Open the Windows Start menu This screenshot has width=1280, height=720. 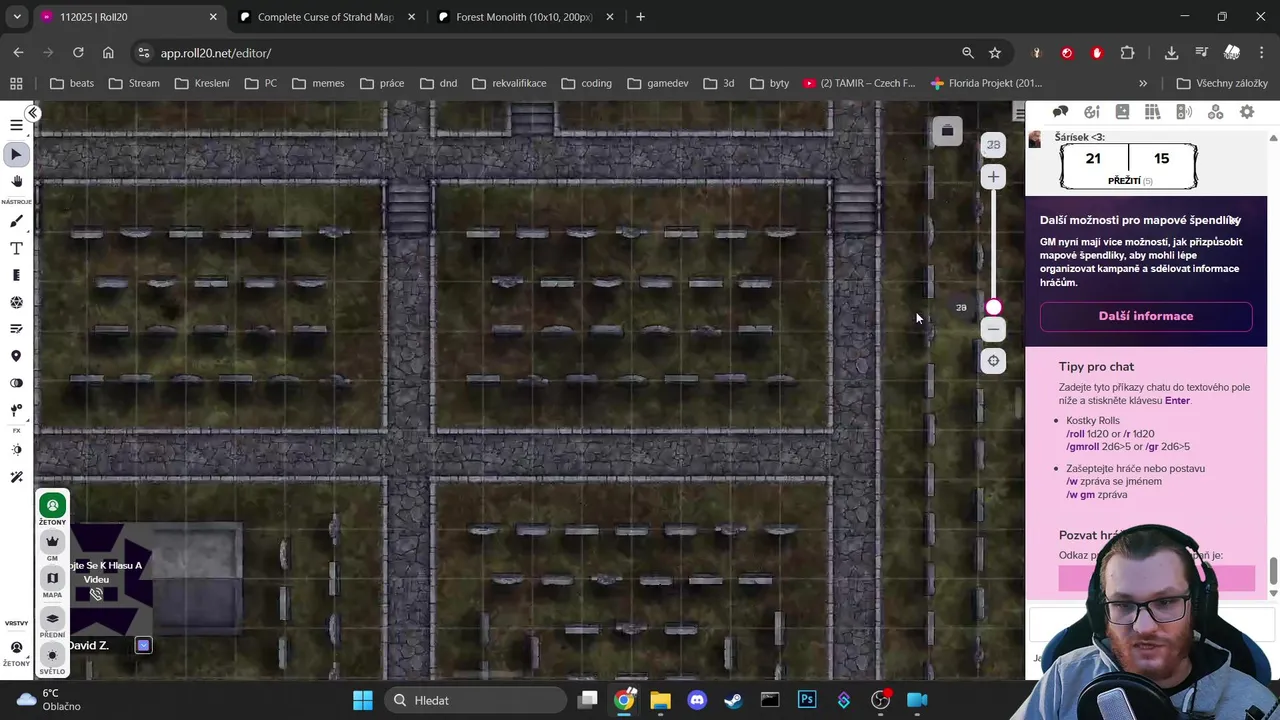(x=363, y=700)
